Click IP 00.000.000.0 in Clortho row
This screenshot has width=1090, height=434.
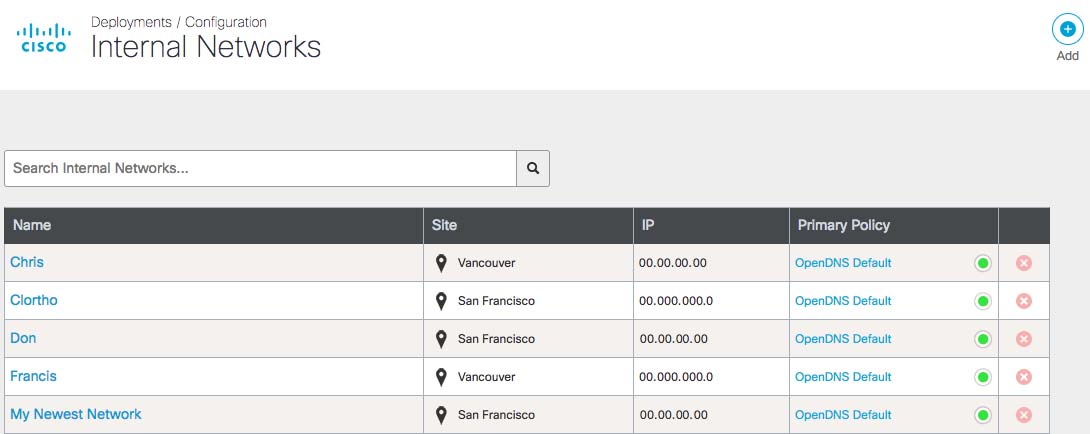[676, 301]
